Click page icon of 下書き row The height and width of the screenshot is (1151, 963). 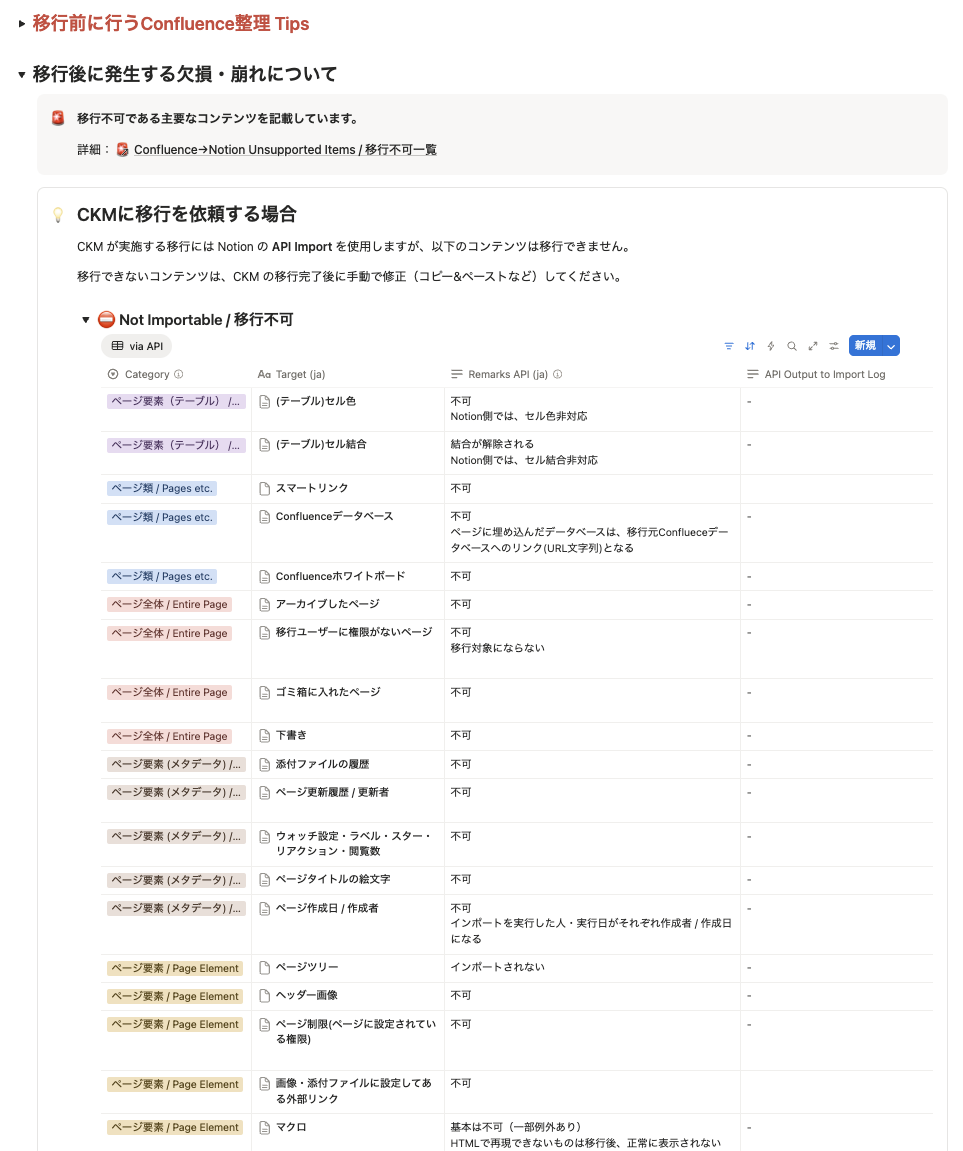pyautogui.click(x=265, y=736)
